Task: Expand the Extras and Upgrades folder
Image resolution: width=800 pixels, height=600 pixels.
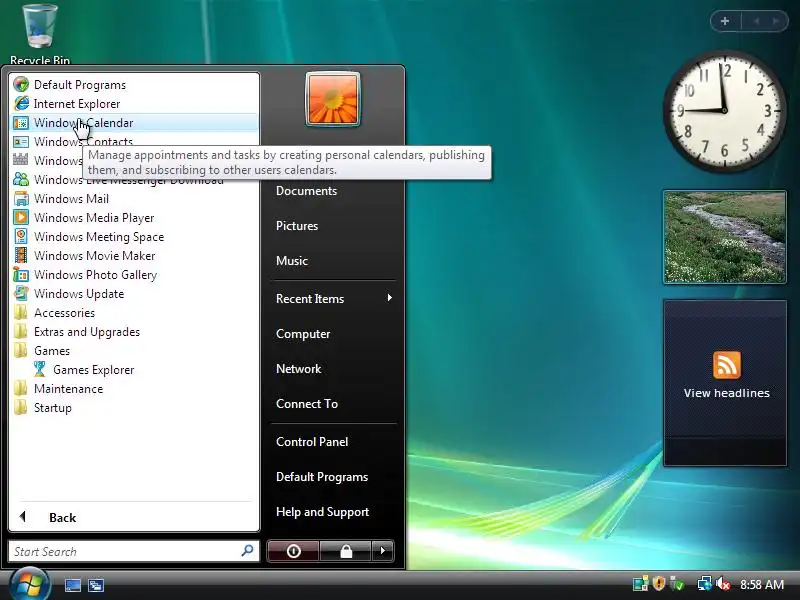Action: [x=77, y=332]
